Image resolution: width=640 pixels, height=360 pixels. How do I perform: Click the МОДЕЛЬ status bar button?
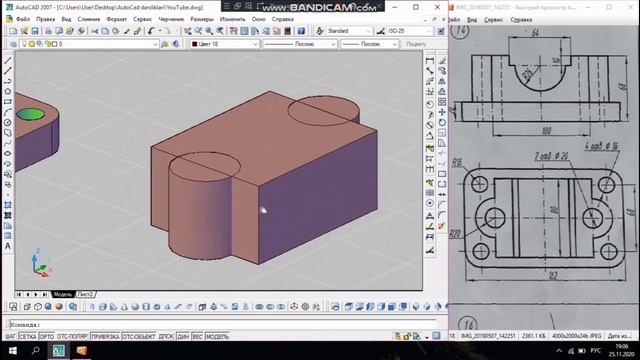(x=217, y=337)
